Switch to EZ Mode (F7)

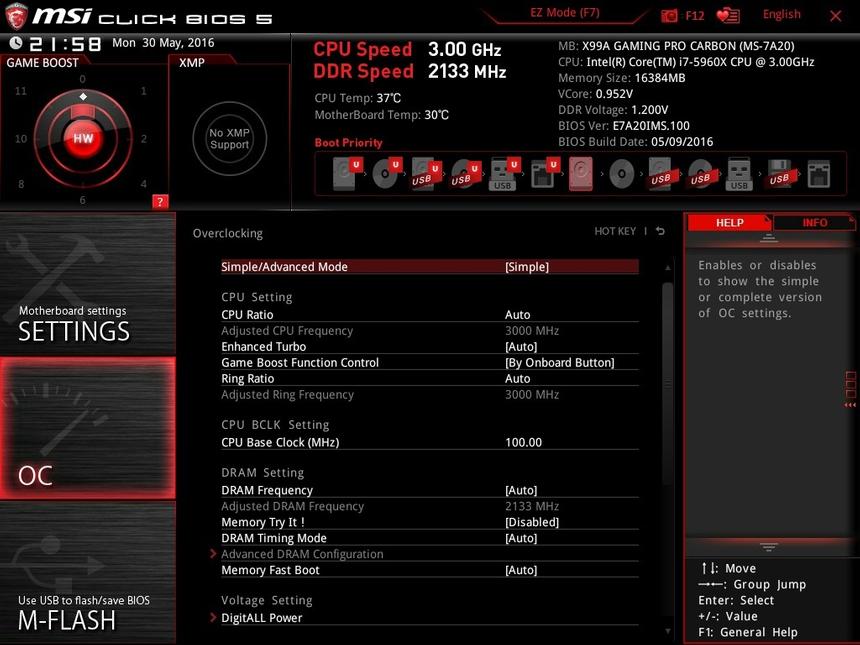pos(565,14)
